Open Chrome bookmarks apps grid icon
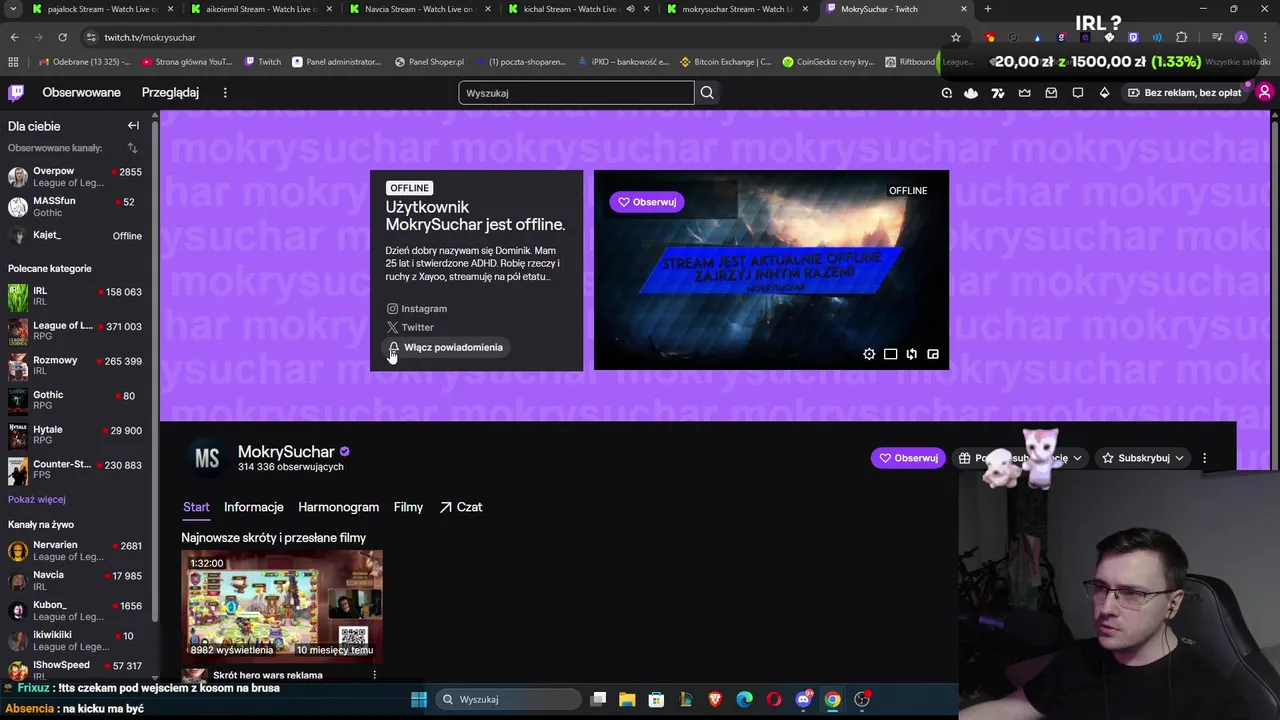This screenshot has width=1280, height=720. pyautogui.click(x=13, y=61)
